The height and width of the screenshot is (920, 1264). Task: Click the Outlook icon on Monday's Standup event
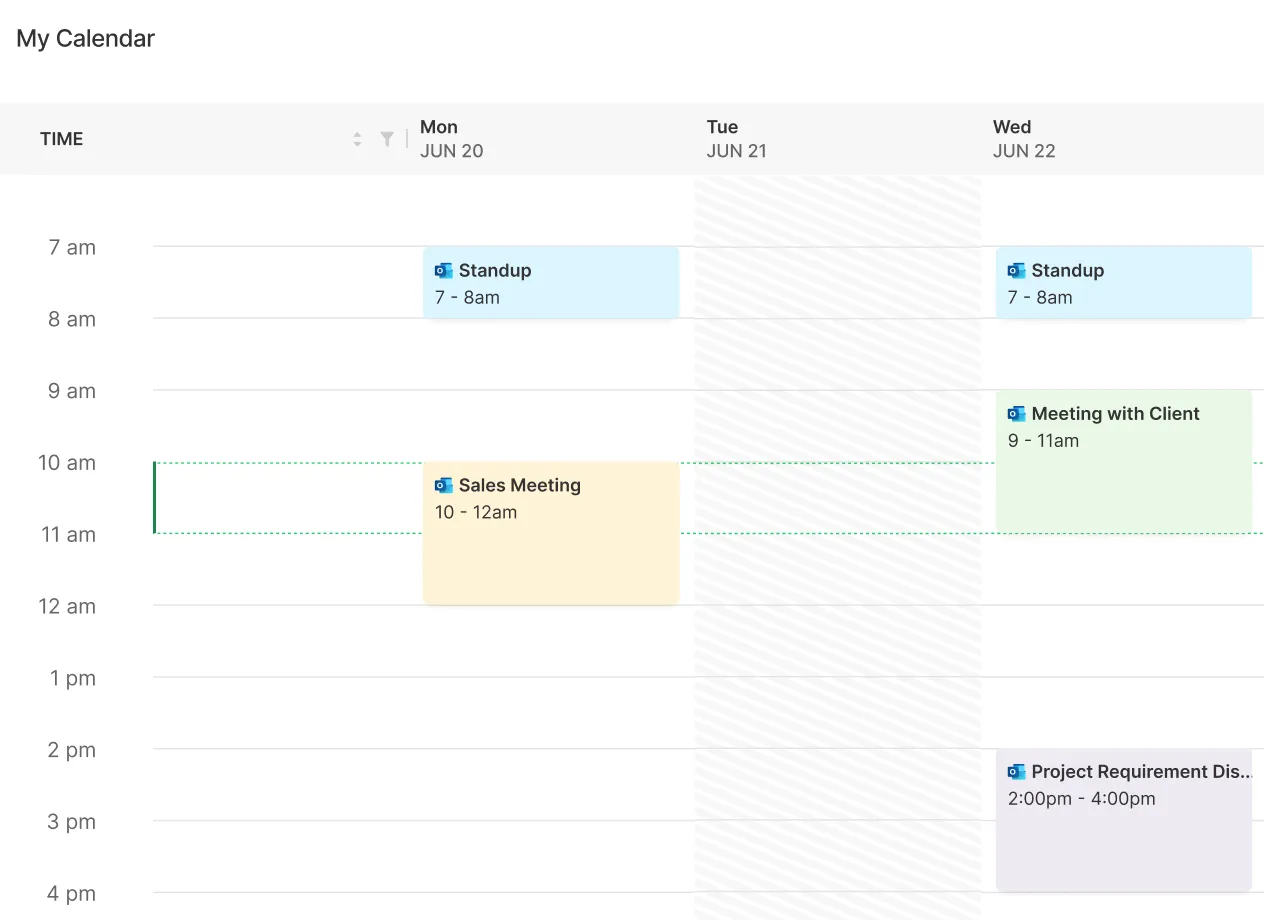pos(443,270)
